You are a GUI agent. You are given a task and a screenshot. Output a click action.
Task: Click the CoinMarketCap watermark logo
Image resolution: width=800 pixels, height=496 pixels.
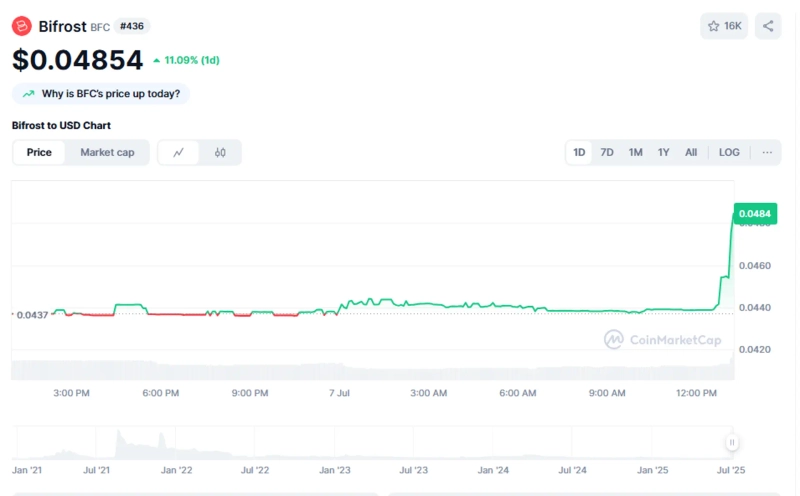coord(614,340)
